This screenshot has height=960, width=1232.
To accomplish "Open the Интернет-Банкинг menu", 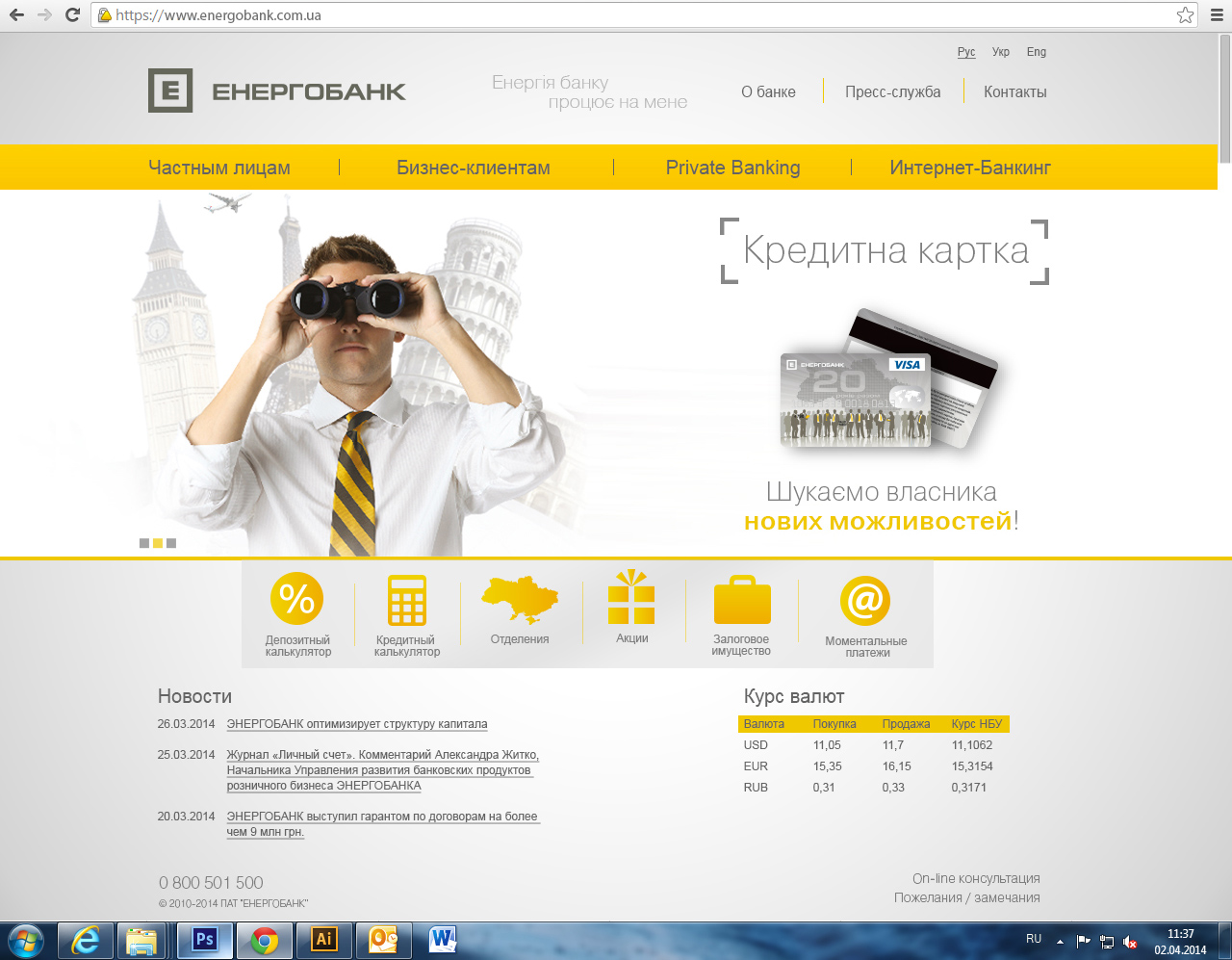I will click(x=970, y=168).
